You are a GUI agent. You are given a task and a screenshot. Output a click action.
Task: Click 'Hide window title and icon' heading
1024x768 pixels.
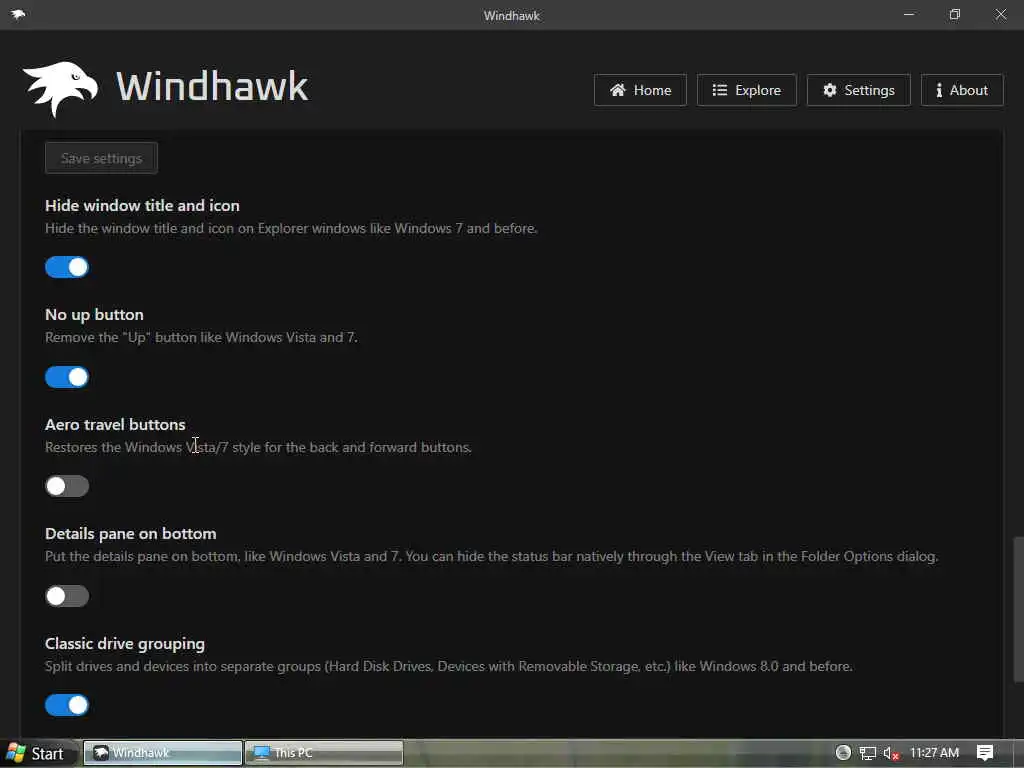(x=142, y=205)
